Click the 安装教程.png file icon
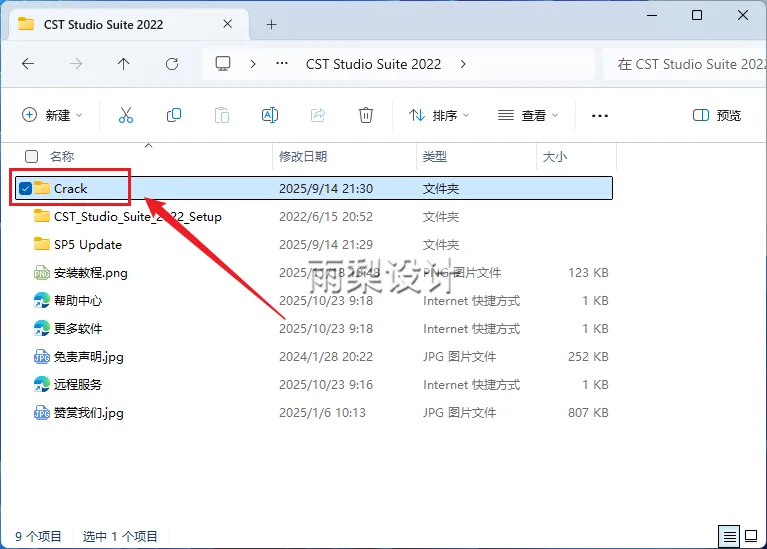 point(42,273)
